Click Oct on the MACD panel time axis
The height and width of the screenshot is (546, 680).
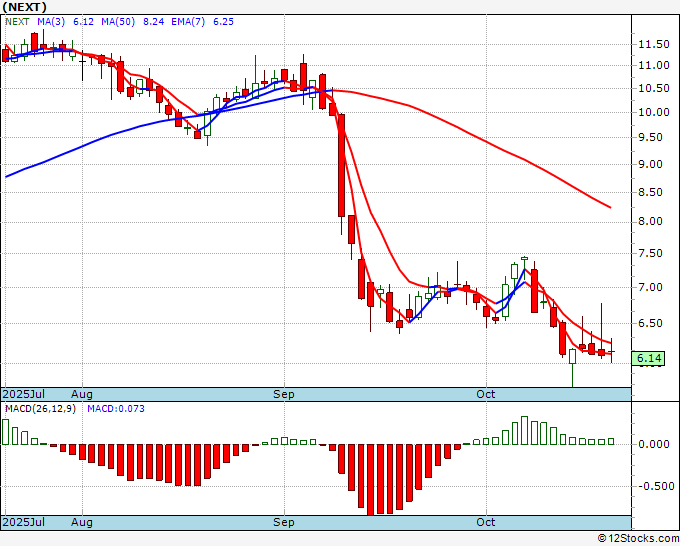[x=486, y=522]
